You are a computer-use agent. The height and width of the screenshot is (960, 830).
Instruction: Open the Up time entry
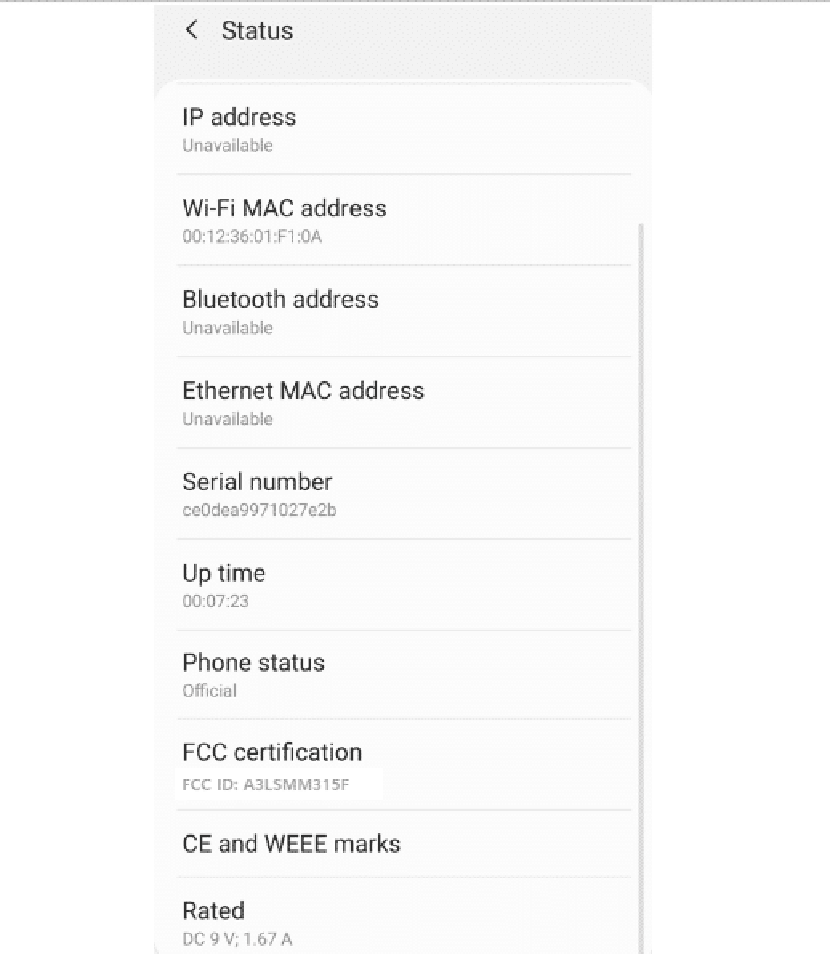pos(403,585)
